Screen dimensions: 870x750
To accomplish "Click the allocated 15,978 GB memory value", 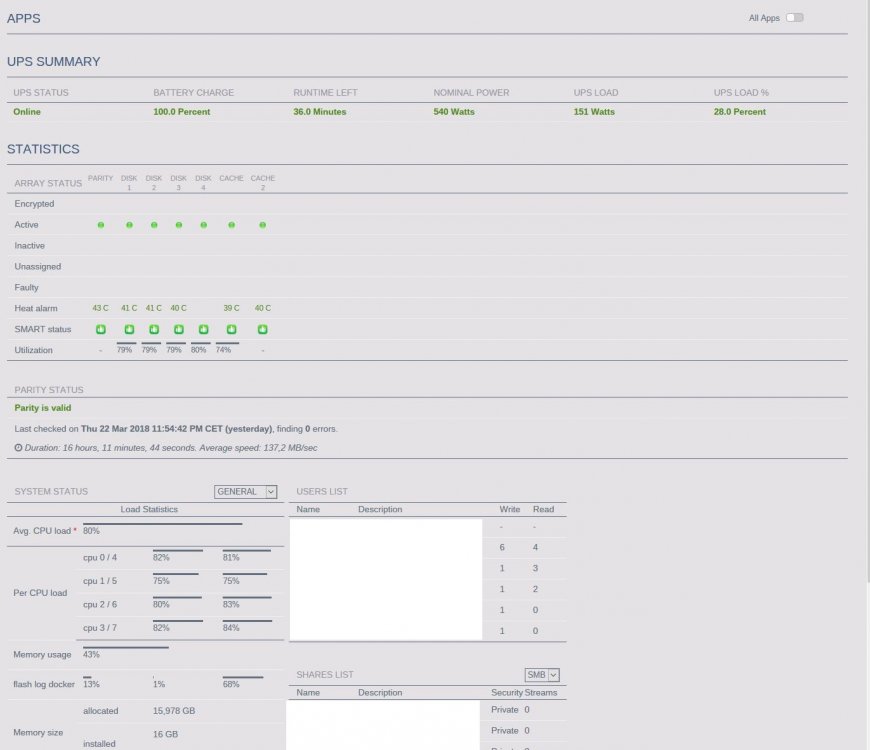I will tap(174, 711).
